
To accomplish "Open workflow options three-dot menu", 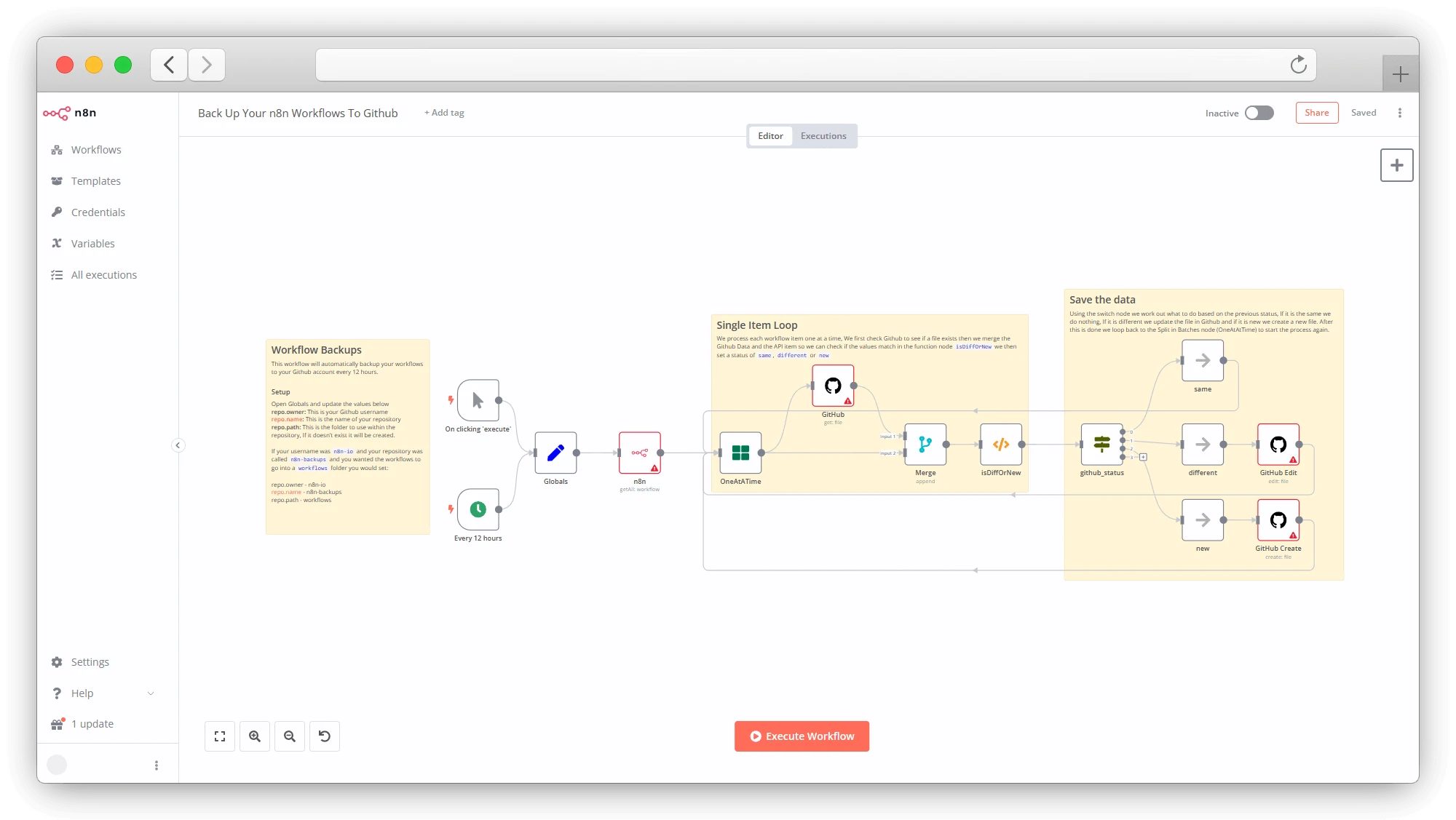I will coord(1399,113).
